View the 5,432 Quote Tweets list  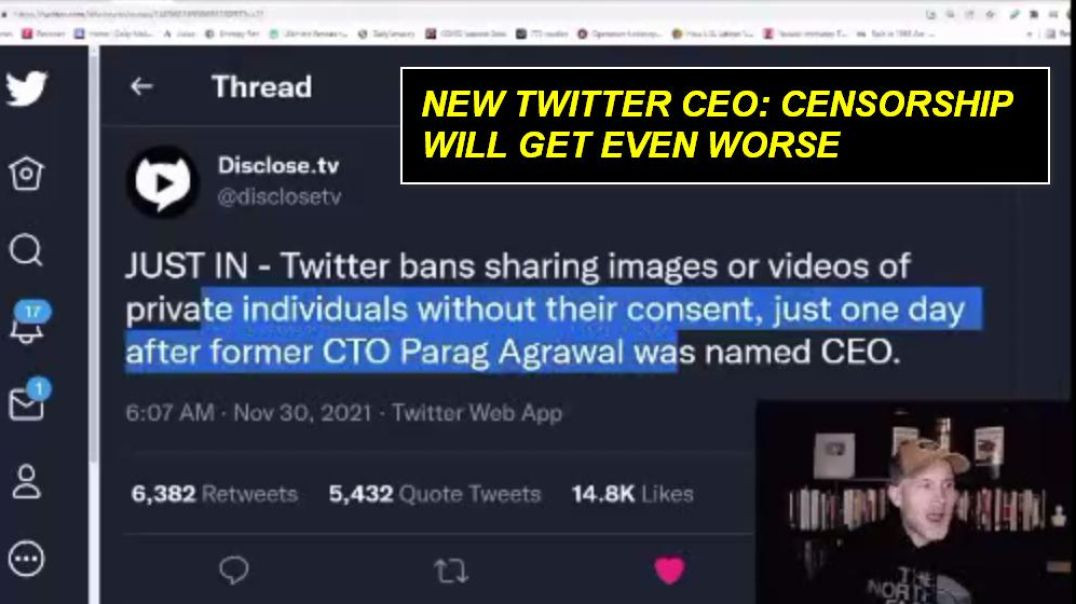coord(434,493)
